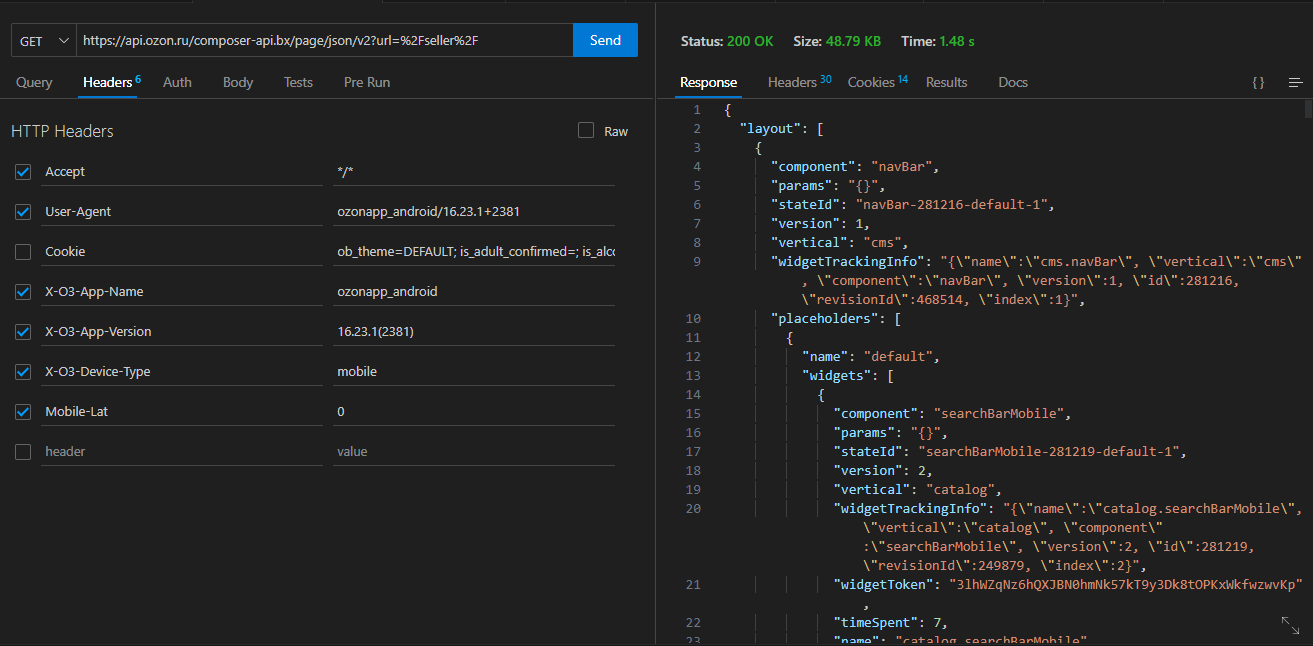Uncheck the Accept header checkbox
This screenshot has height=646, width=1313.
tap(23, 172)
